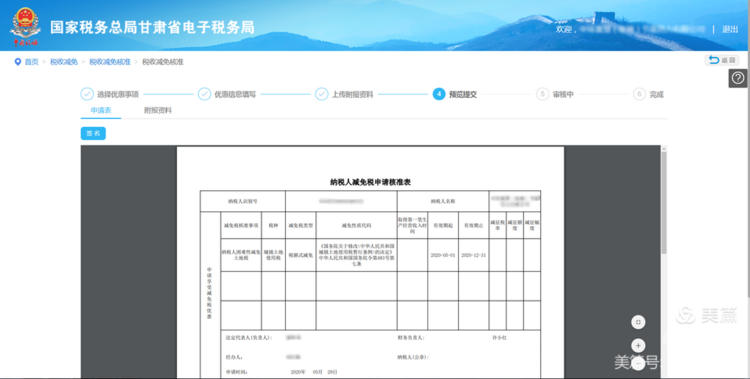This screenshot has height=379, width=750.
Task: Click the 返回 back button
Action: click(x=722, y=60)
